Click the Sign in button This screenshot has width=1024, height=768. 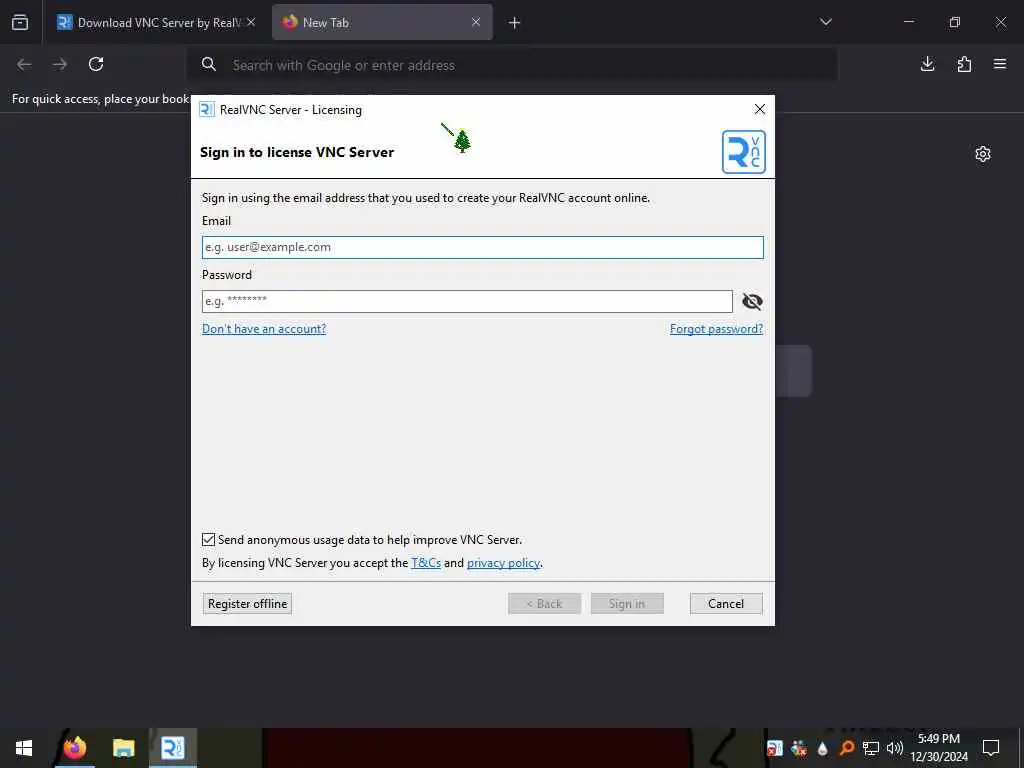(627, 603)
